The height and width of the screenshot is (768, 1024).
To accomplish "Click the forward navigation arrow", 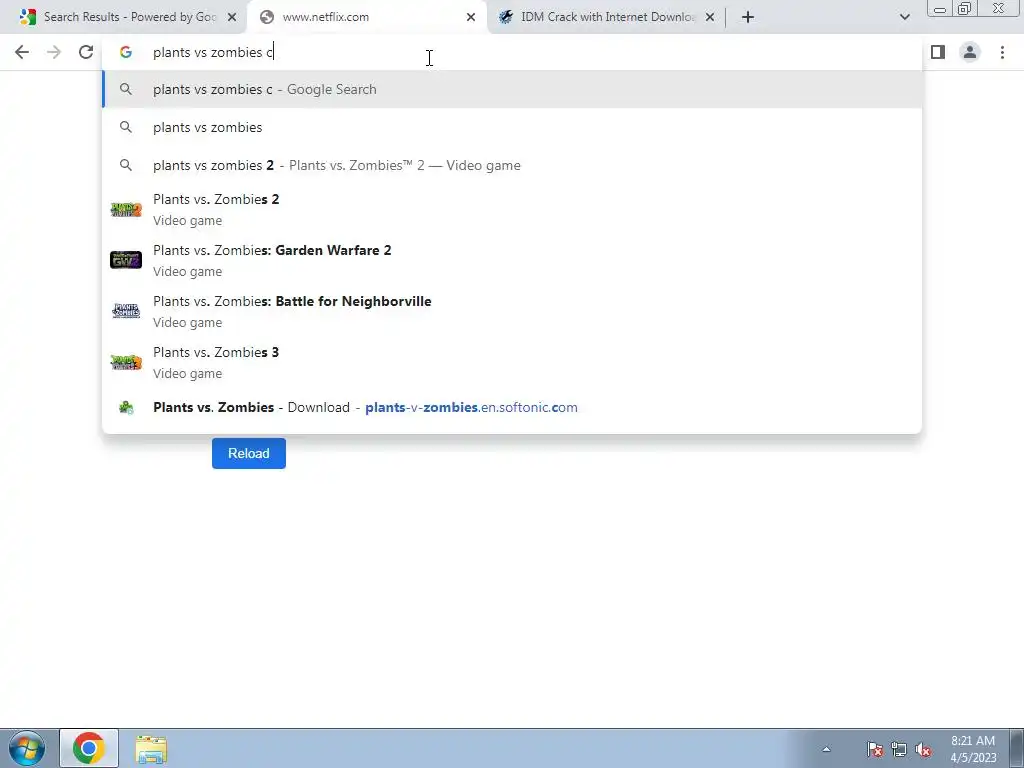I will point(54,52).
